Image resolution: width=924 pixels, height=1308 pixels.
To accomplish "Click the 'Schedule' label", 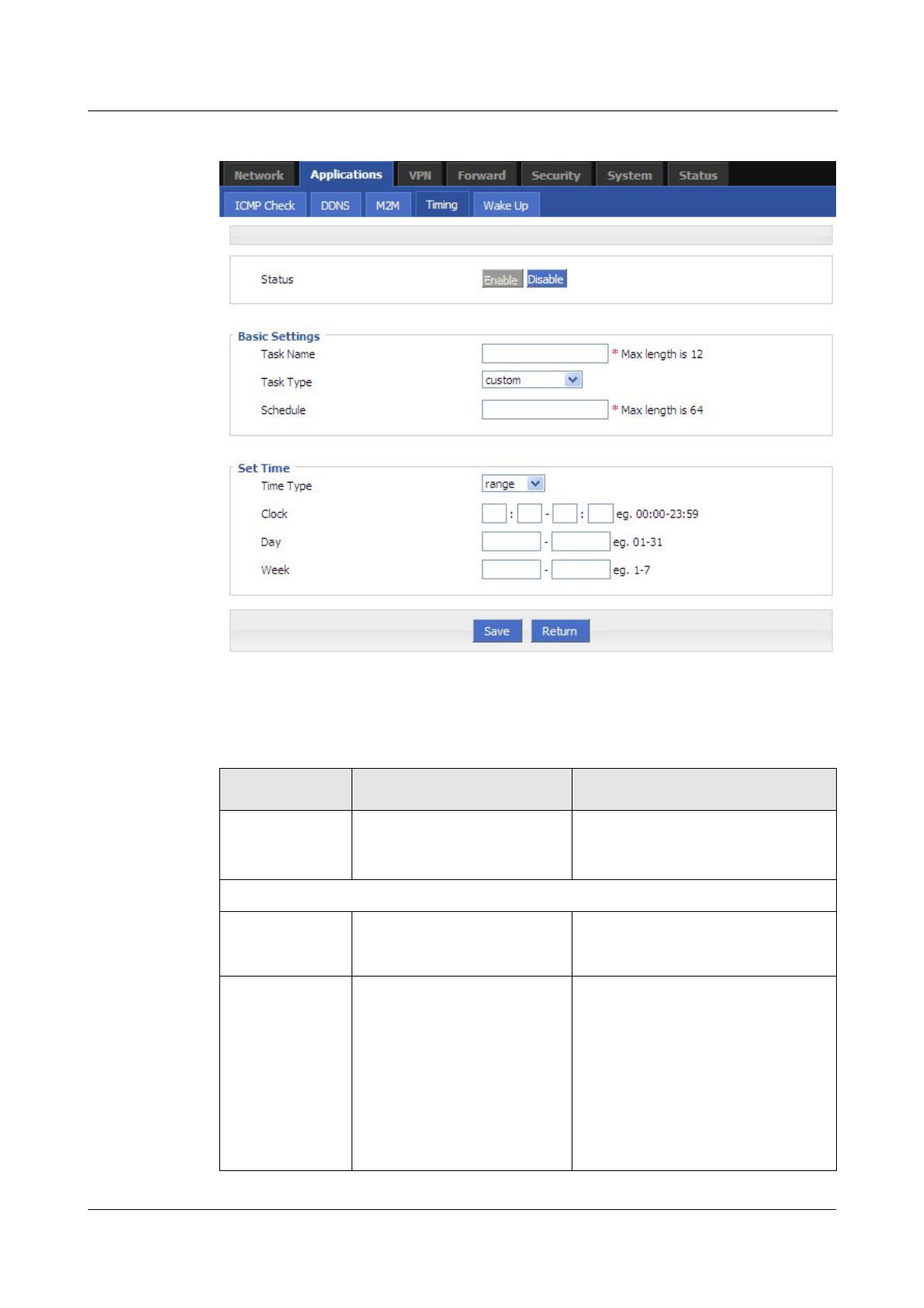I will point(283,410).
